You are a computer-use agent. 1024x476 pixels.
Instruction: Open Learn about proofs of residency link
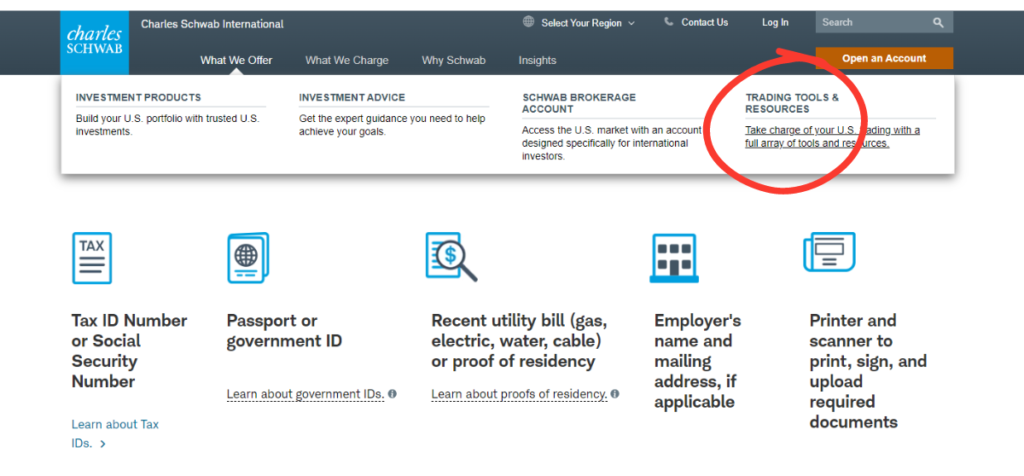point(519,394)
